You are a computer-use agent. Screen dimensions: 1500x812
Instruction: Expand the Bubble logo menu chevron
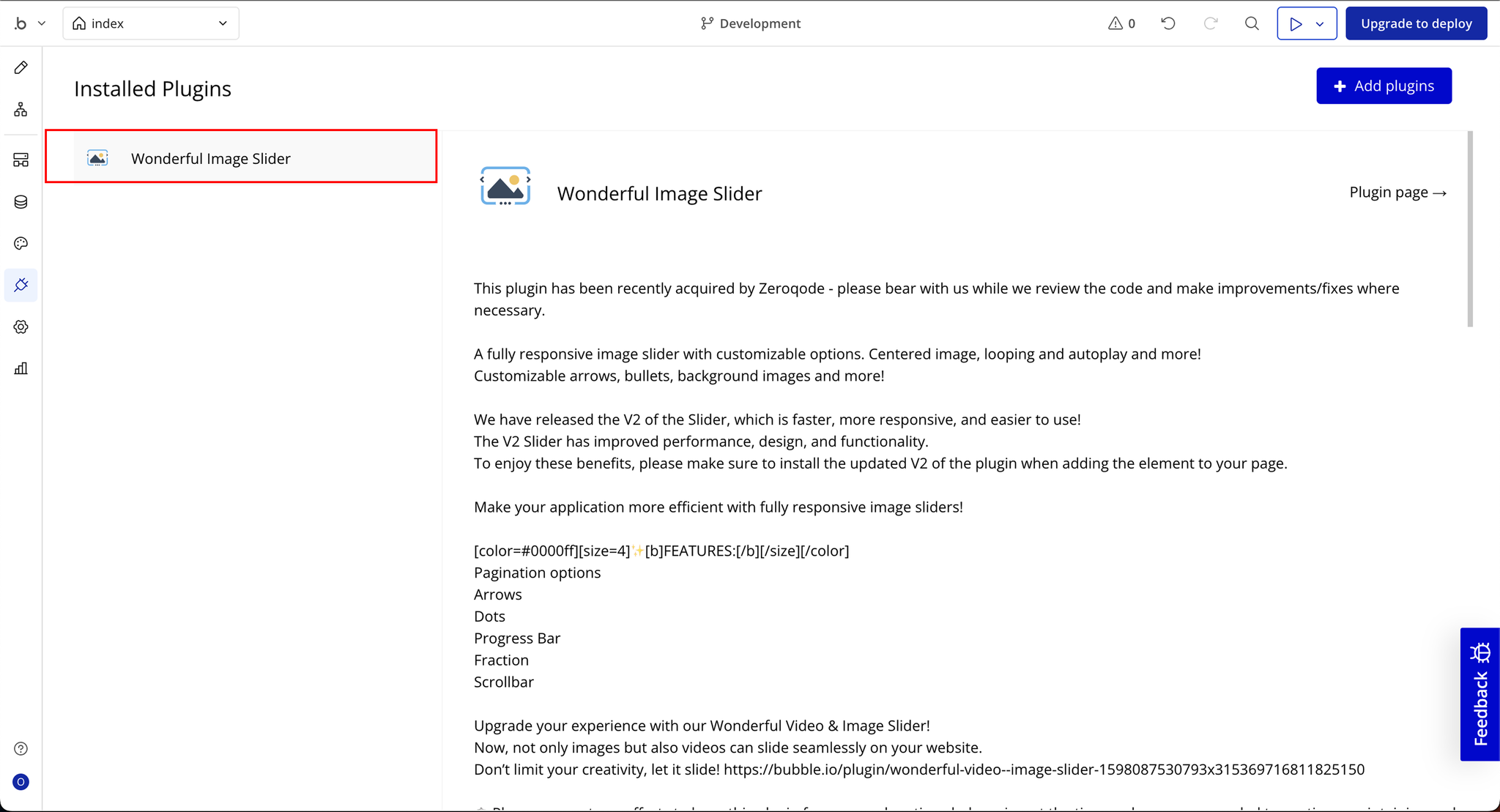click(x=42, y=23)
